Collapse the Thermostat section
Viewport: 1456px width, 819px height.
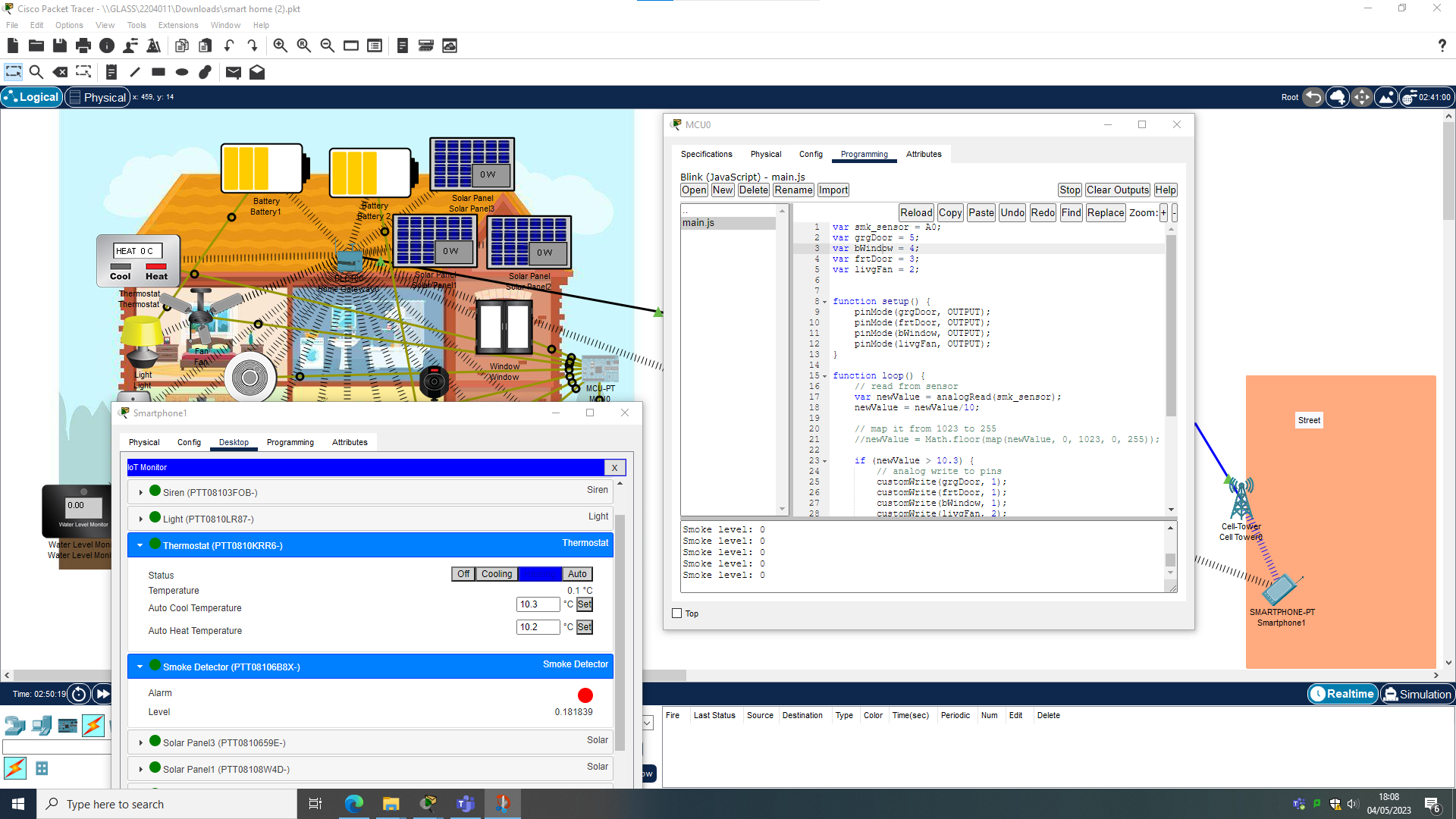[140, 544]
